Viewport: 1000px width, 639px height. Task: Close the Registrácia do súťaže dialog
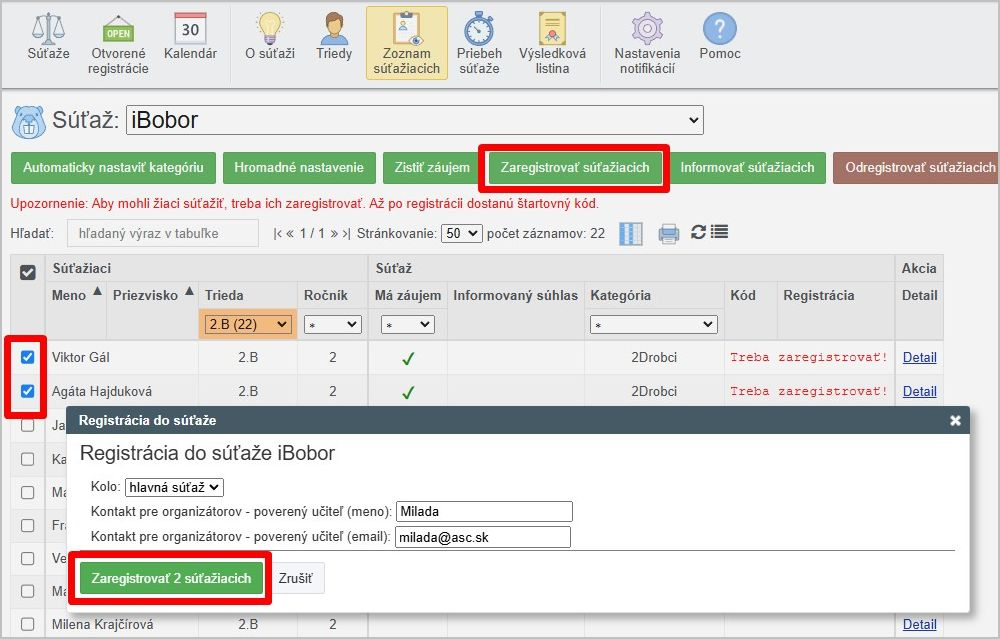[955, 421]
